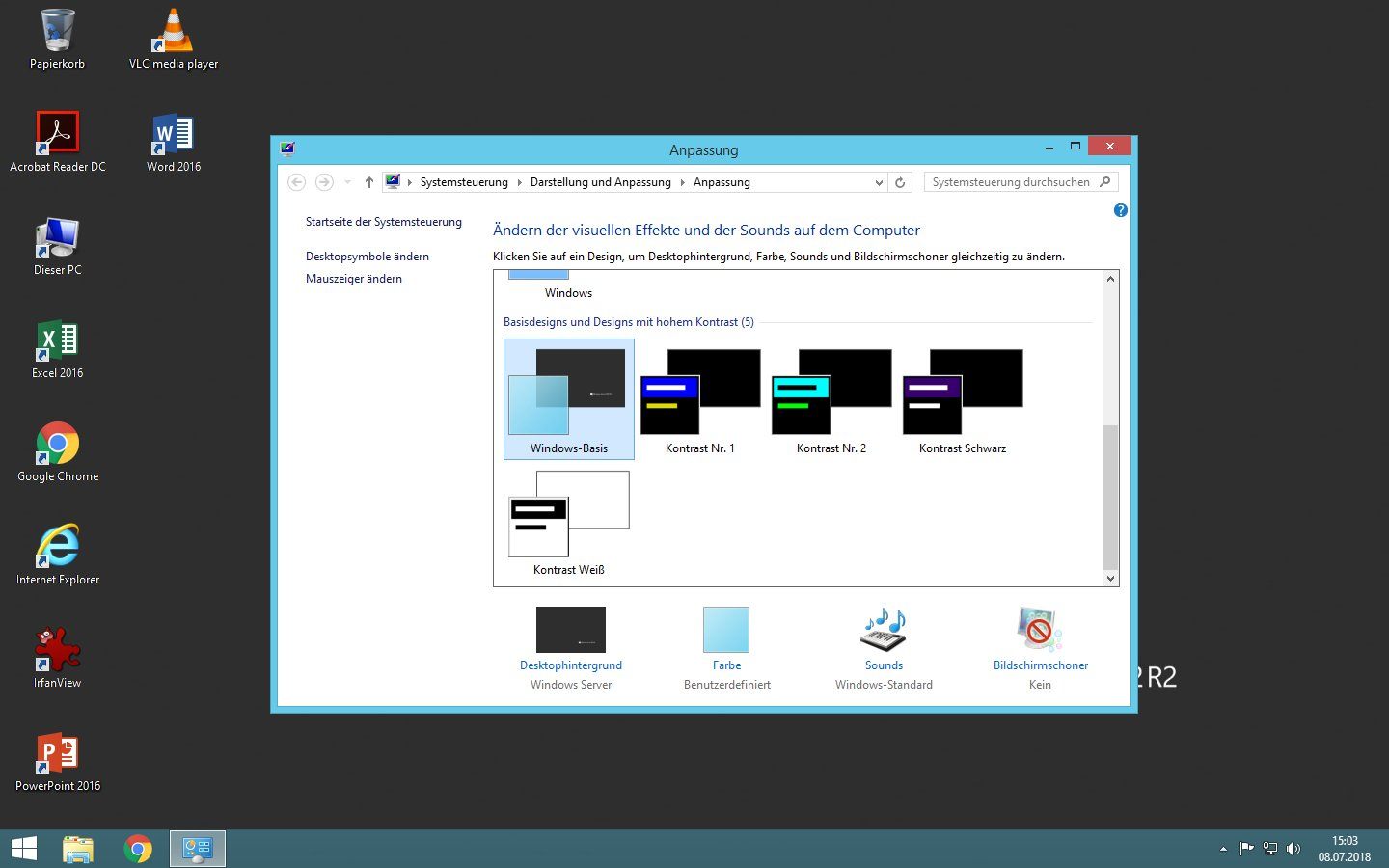Go up one level with the up arrow
1389x868 pixels.
(x=368, y=182)
